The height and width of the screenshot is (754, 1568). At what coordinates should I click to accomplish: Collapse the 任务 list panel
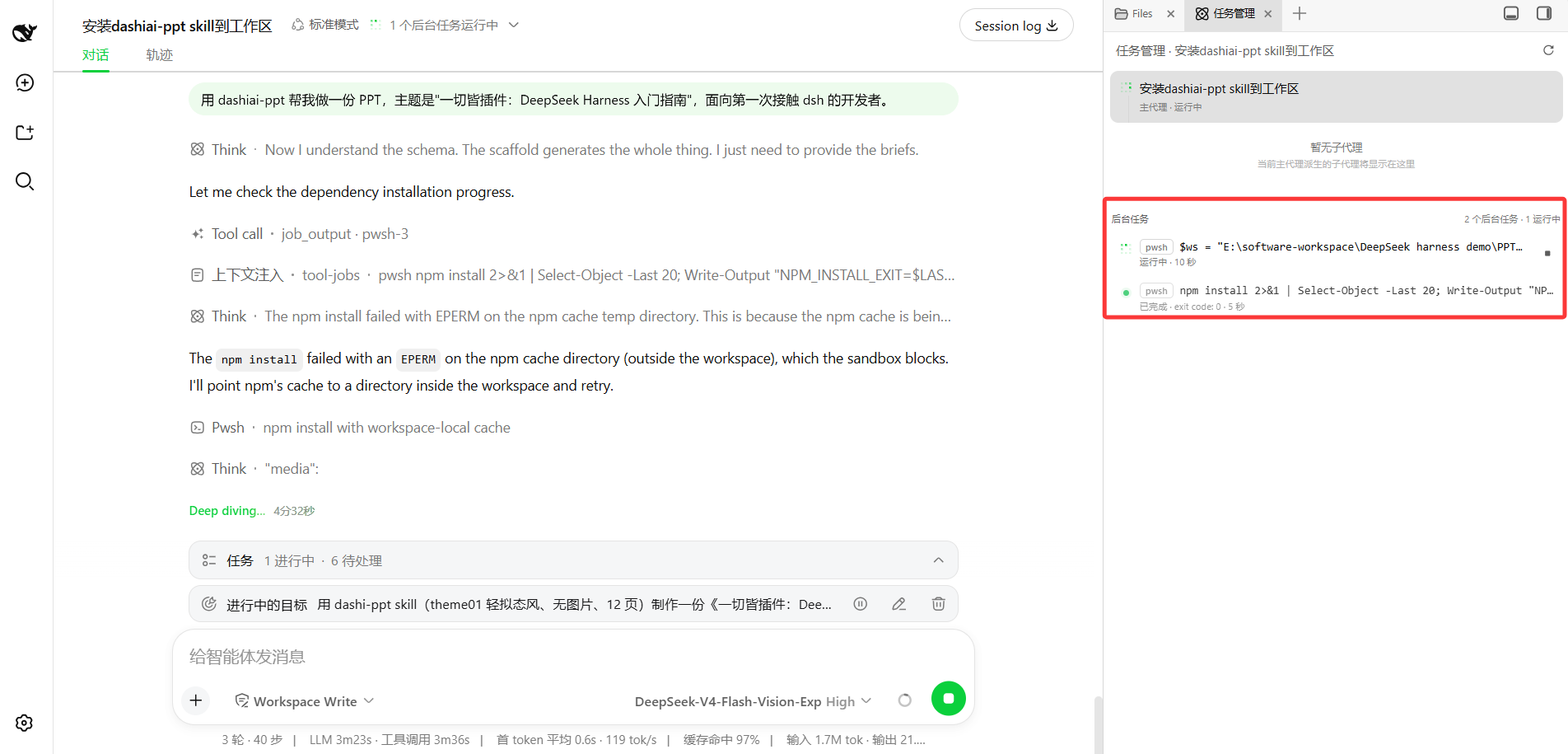[x=938, y=560]
